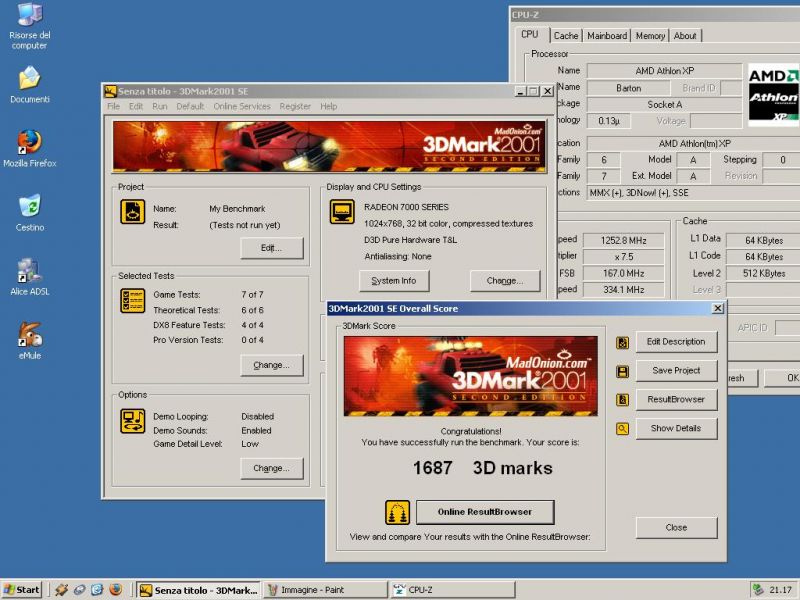Screen dimensions: 800x600
Task: Click the 1252.8 MHz speed field
Action: [623, 240]
